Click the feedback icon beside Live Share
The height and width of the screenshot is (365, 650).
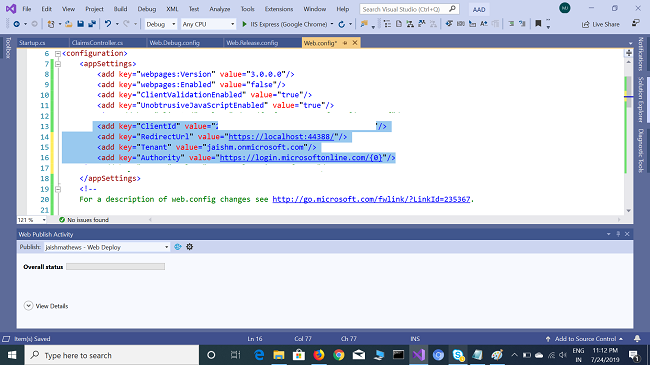coord(635,23)
